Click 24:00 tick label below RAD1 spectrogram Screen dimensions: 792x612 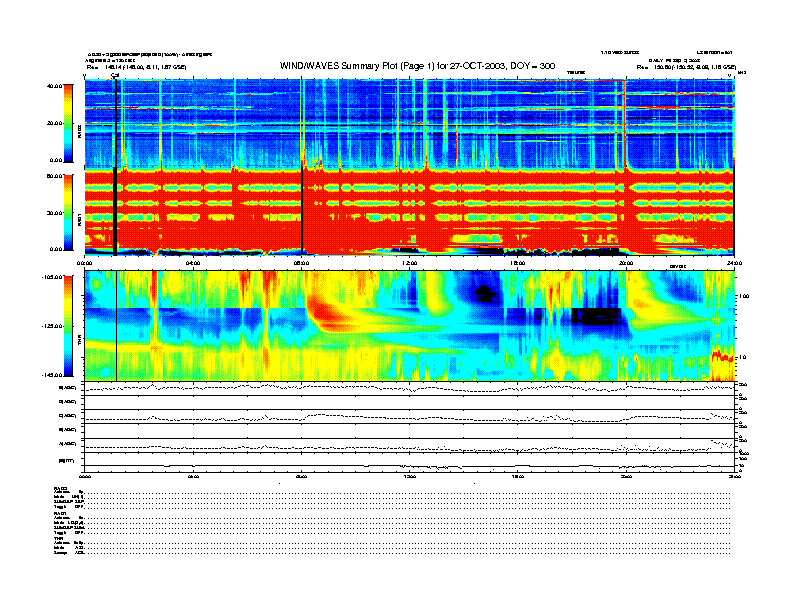click(x=733, y=263)
